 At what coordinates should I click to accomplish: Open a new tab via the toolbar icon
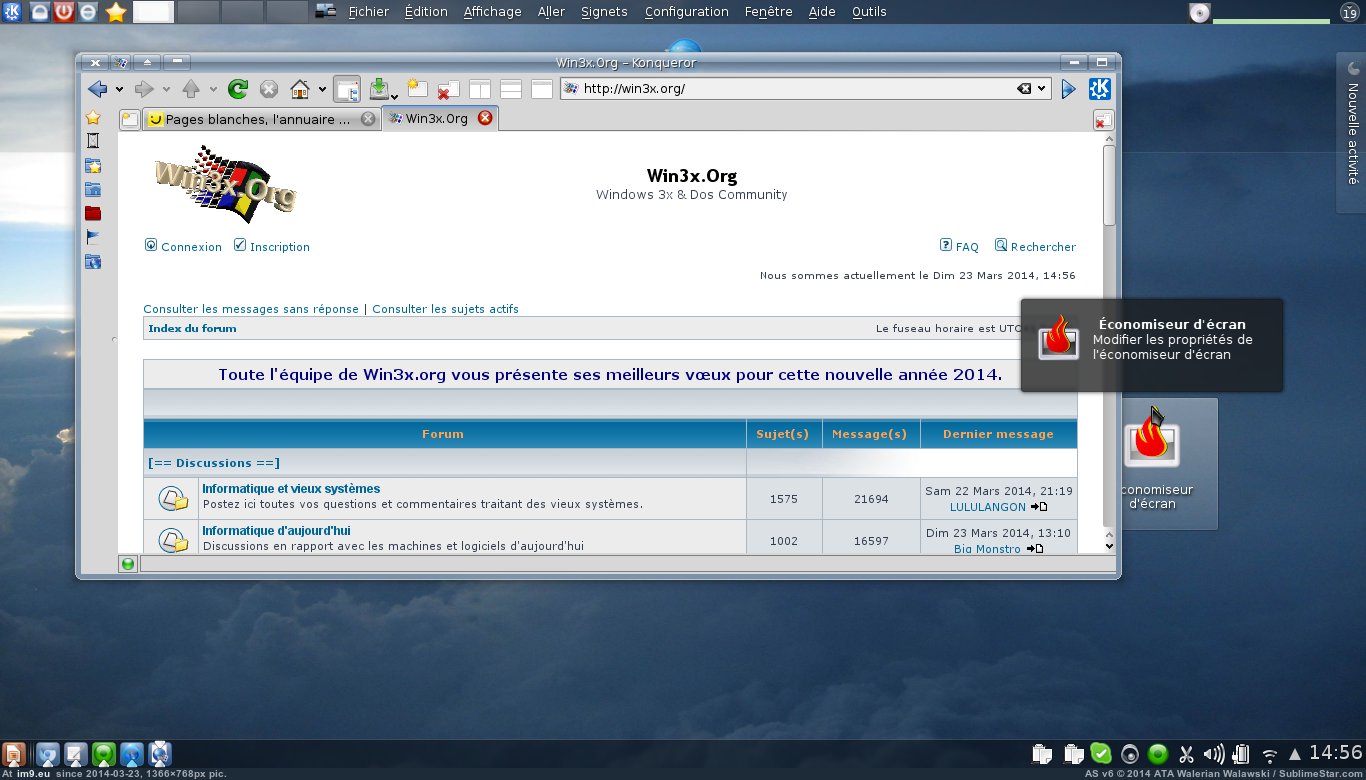(417, 89)
